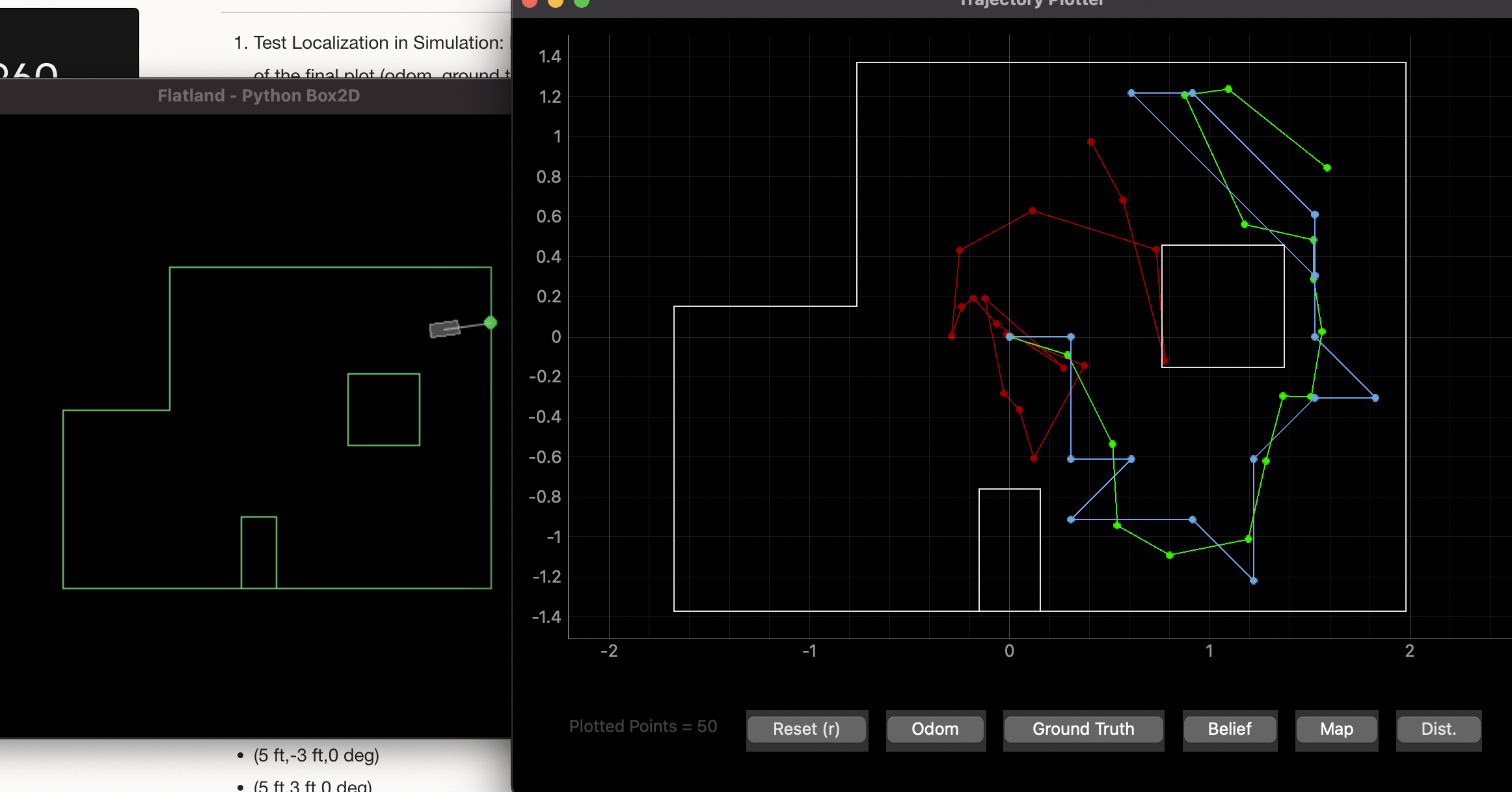Toggle Ground Truth trajectory visibility

coord(1083,729)
